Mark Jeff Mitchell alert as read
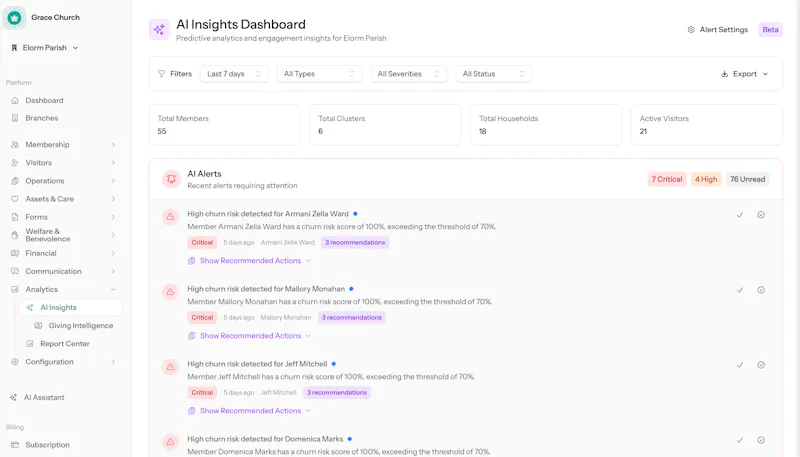Viewport: 800px width, 457px height. click(x=740, y=365)
